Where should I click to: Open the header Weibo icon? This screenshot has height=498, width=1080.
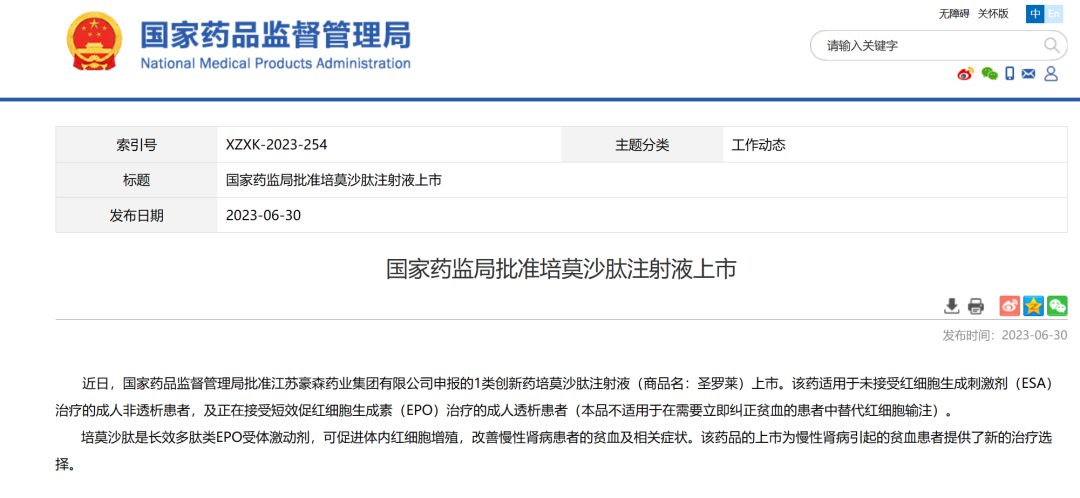(x=965, y=74)
